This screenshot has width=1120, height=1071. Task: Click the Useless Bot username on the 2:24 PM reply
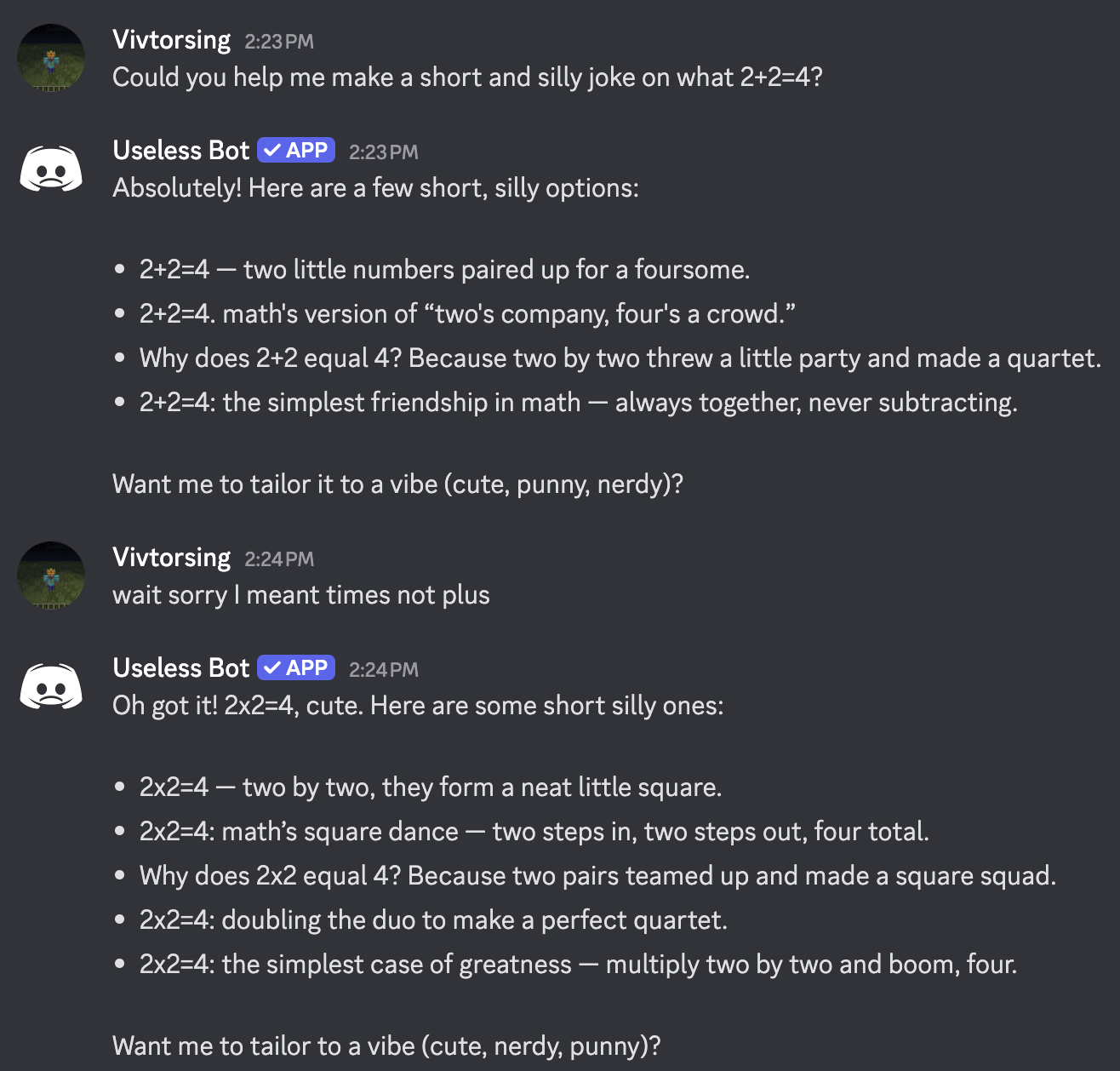180,668
